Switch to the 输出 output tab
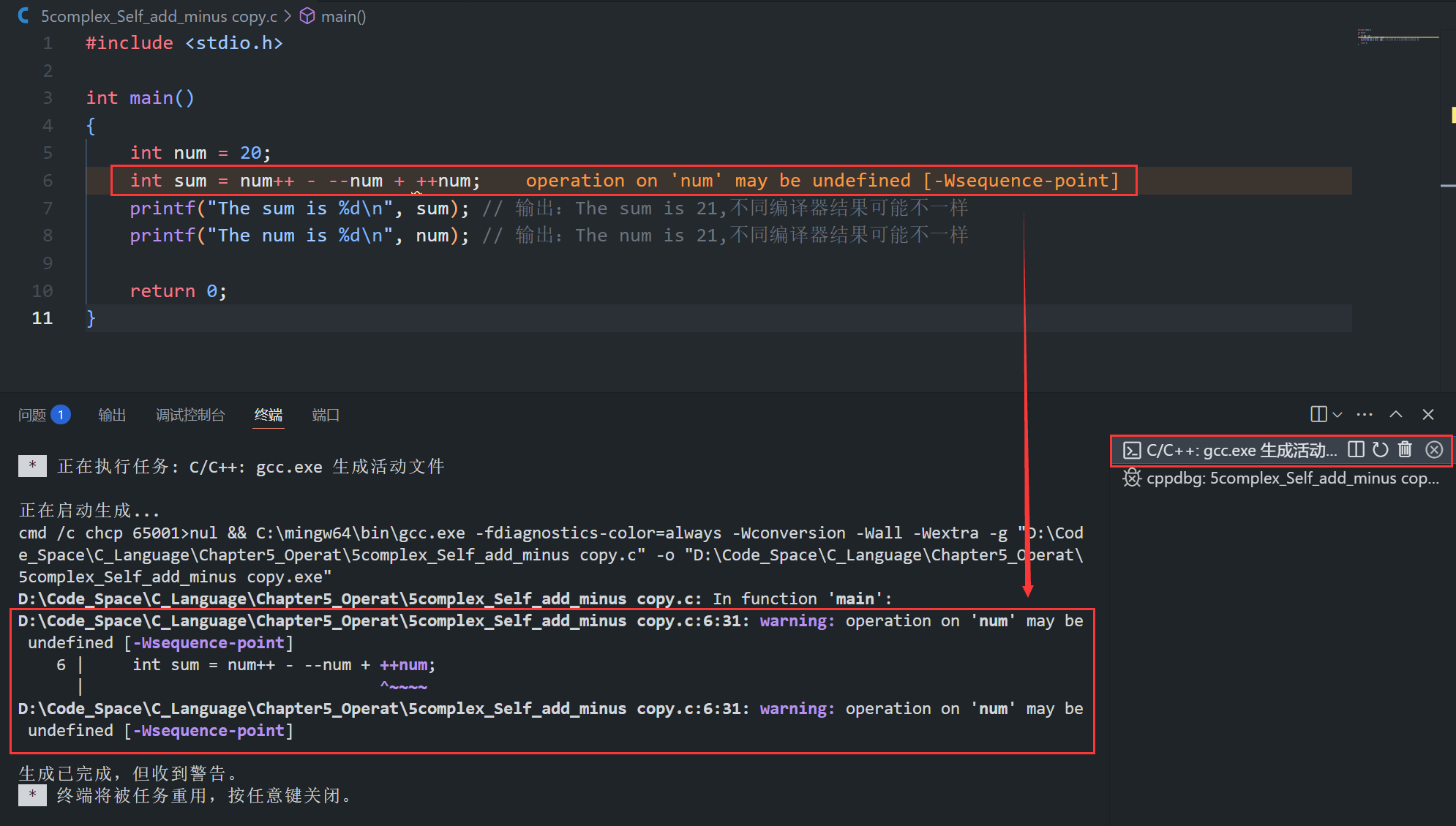The width and height of the screenshot is (1456, 826). point(112,415)
